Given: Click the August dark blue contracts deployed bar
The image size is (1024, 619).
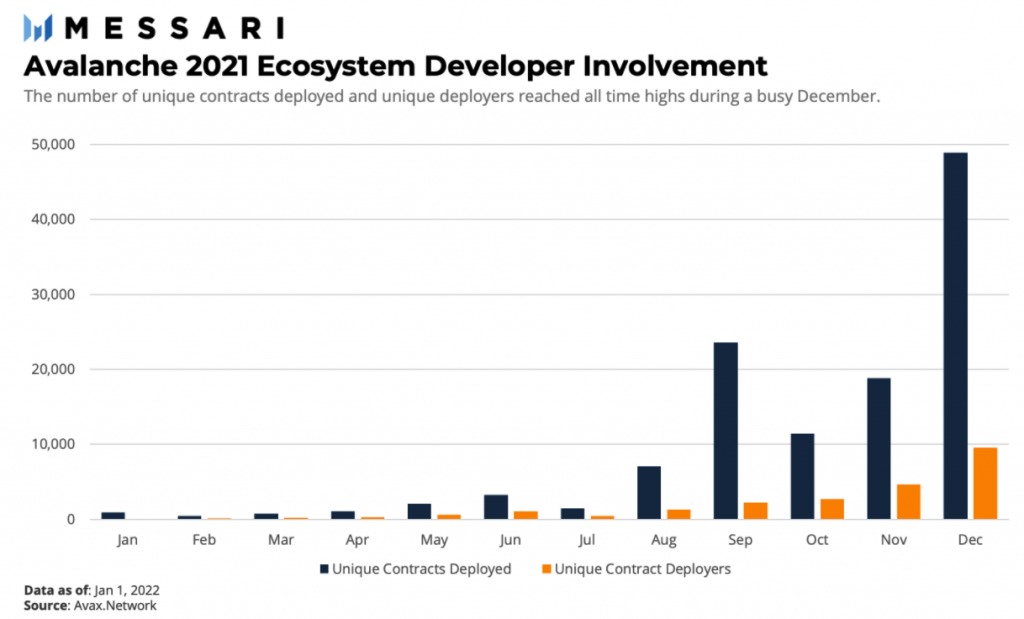Looking at the screenshot, I should tap(649, 492).
